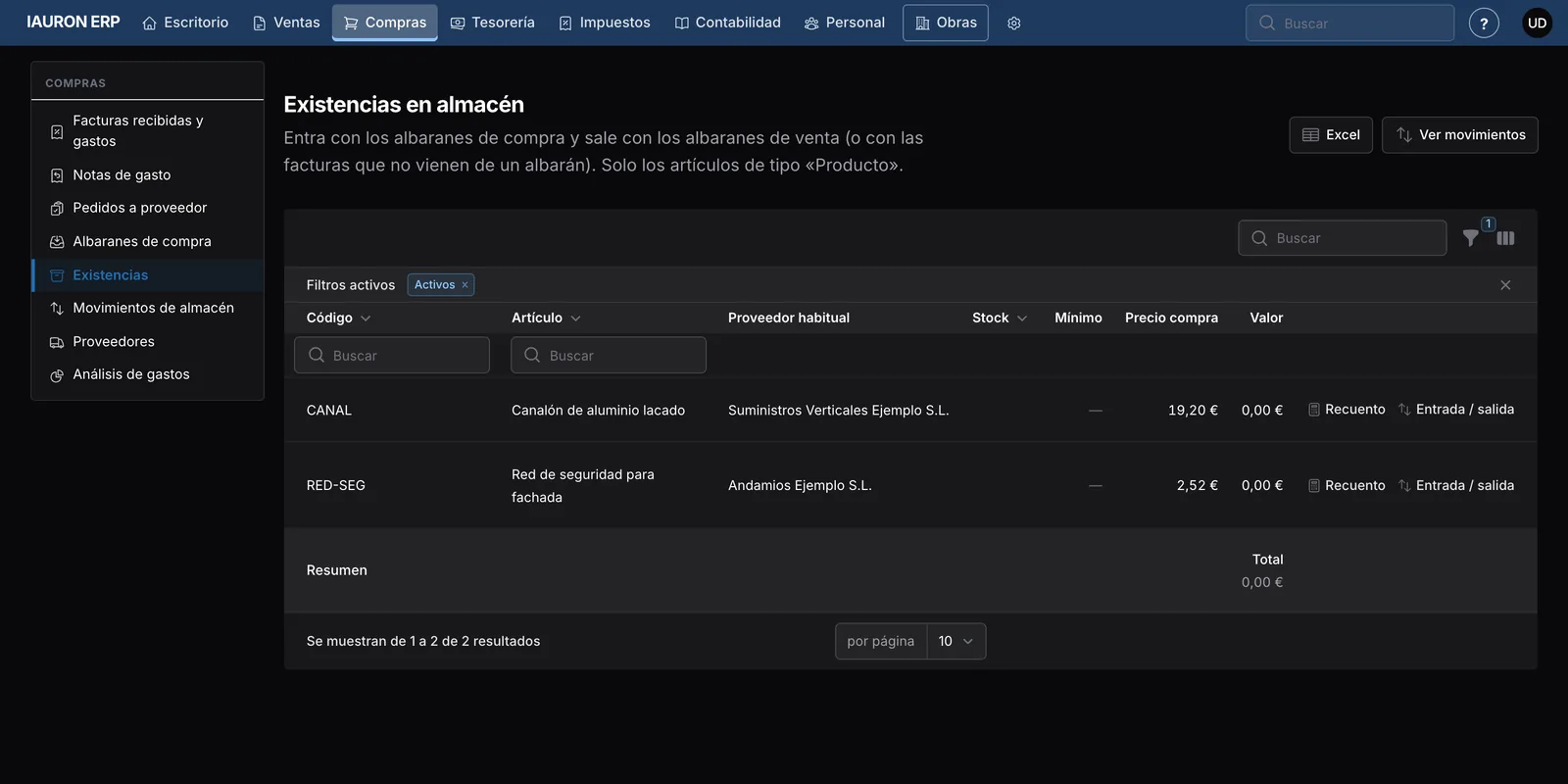Open Análisis de gastos in sidebar
The height and width of the screenshot is (784, 1568).
(x=148, y=374)
